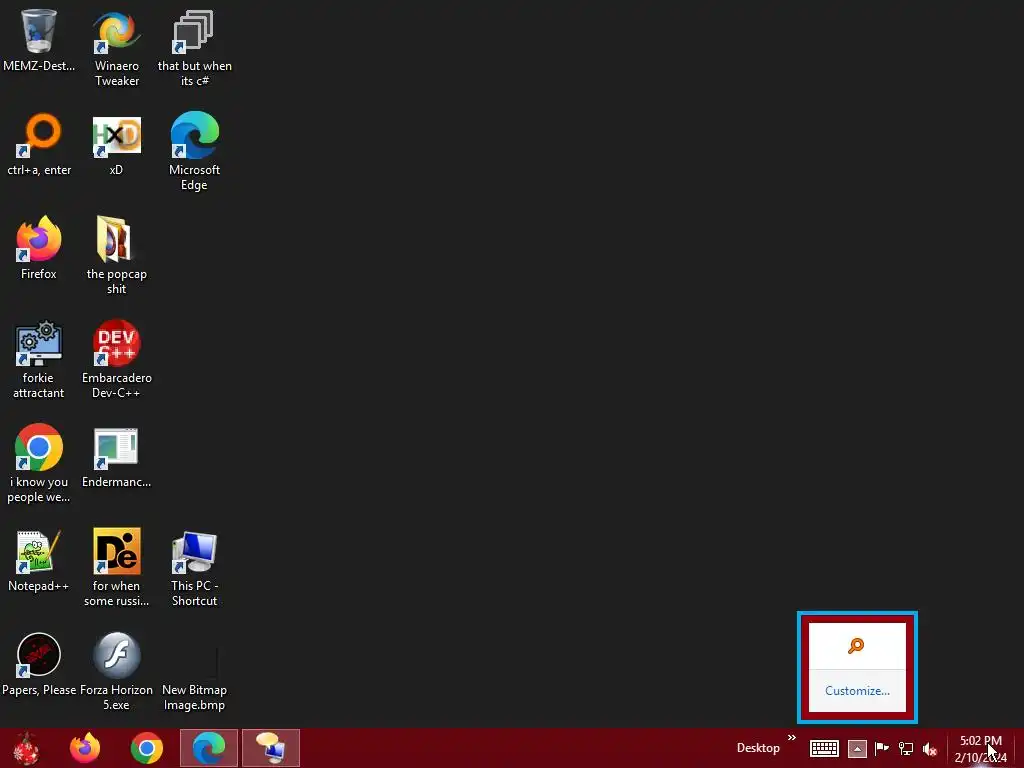This screenshot has height=768, width=1024.
Task: Open the Customize... link in tray popup
Action: [857, 690]
